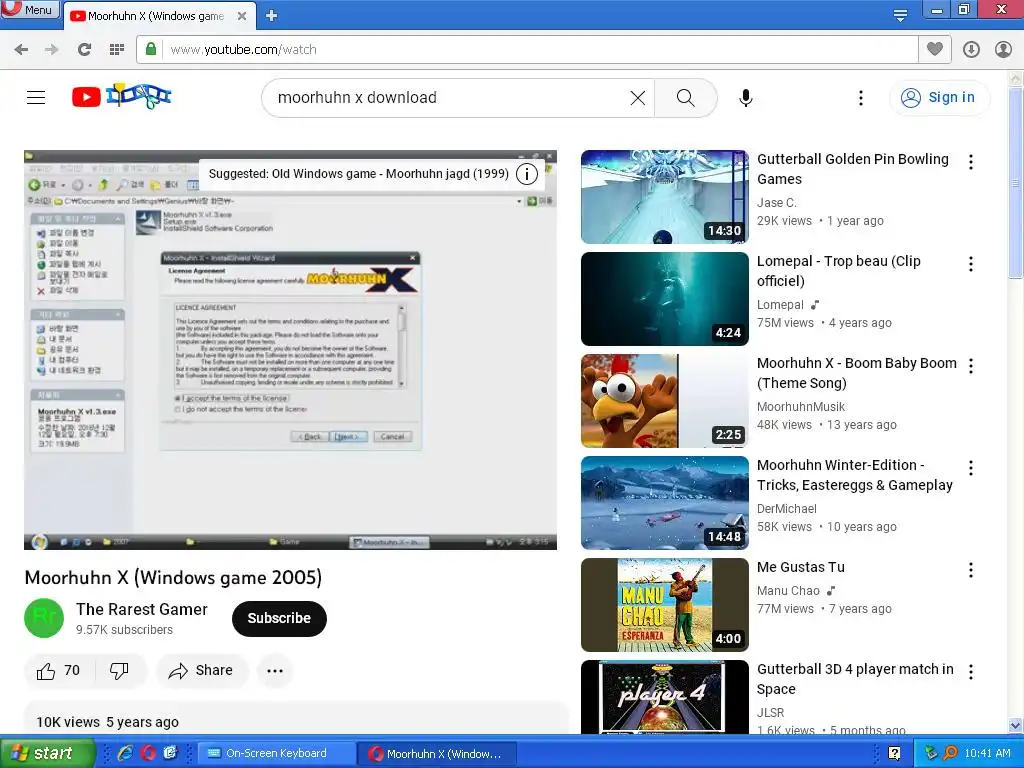
Task: Open the browser downloads icon
Action: 971,50
